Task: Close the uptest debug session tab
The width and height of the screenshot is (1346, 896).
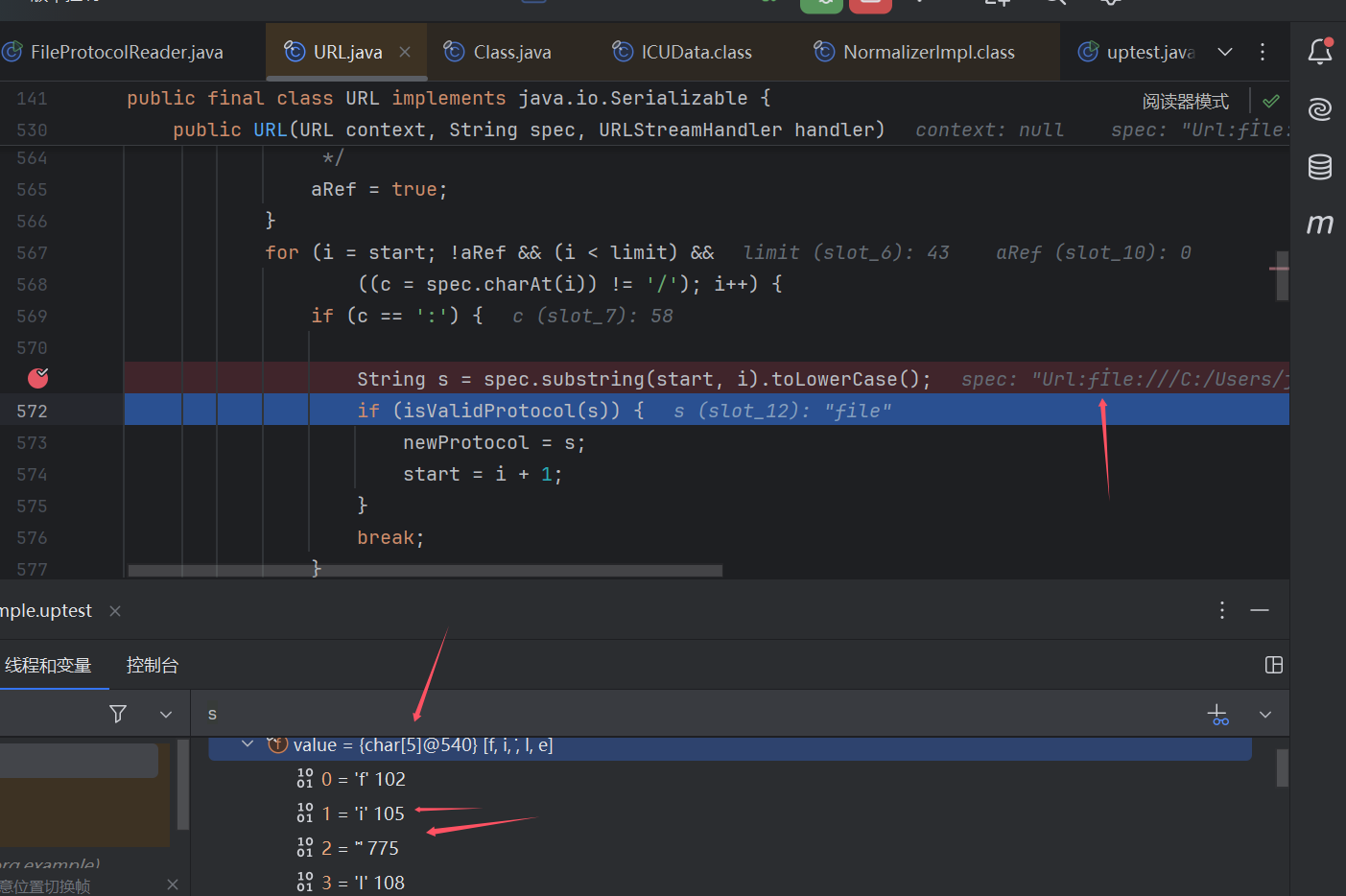Action: click(x=115, y=611)
